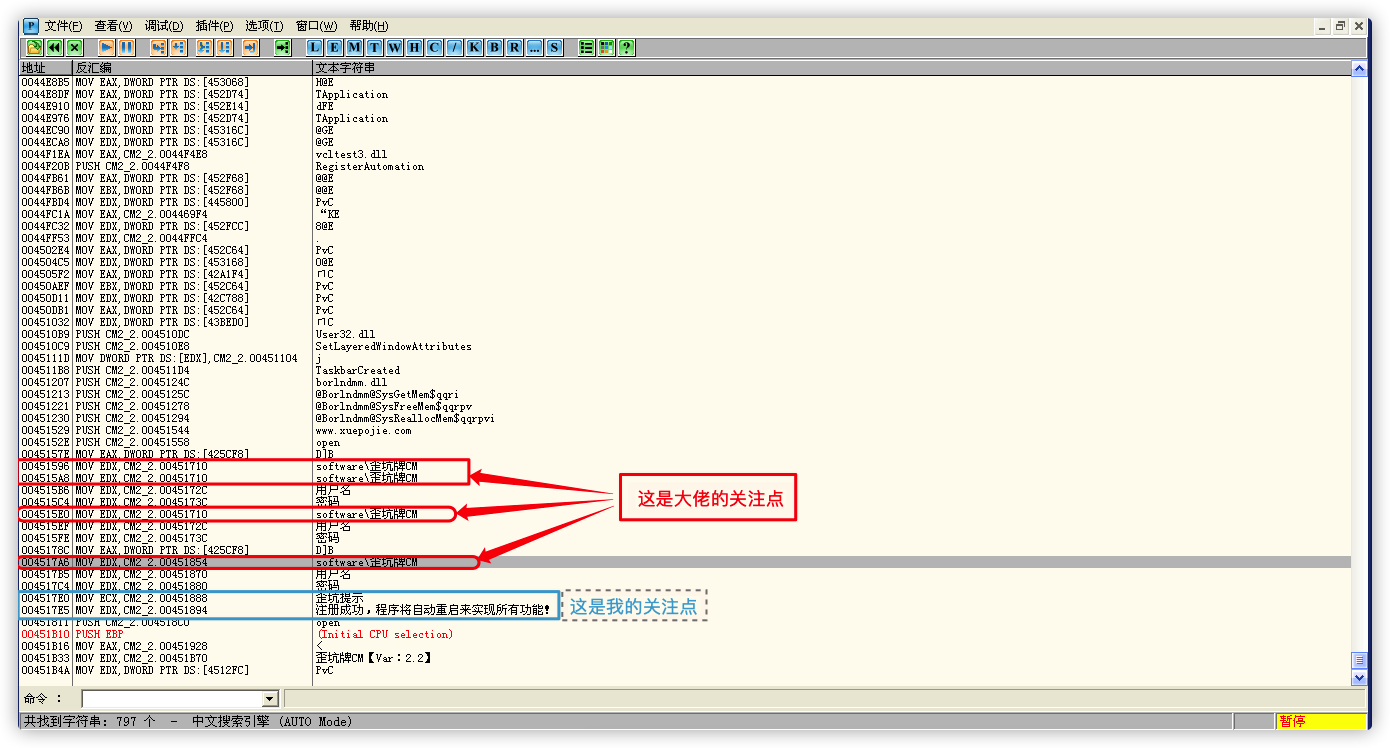Open the Log window via L button

pyautogui.click(x=315, y=47)
